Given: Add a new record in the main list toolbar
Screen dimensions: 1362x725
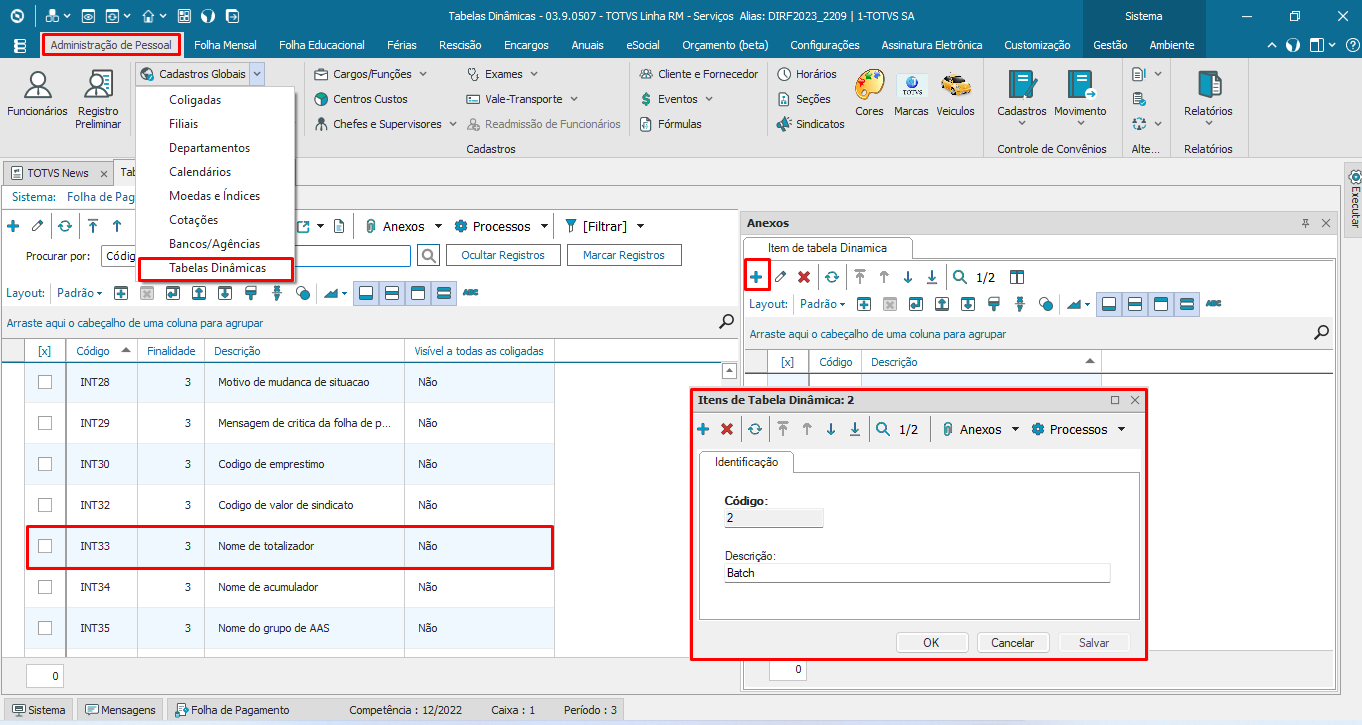Looking at the screenshot, I should click(x=13, y=226).
